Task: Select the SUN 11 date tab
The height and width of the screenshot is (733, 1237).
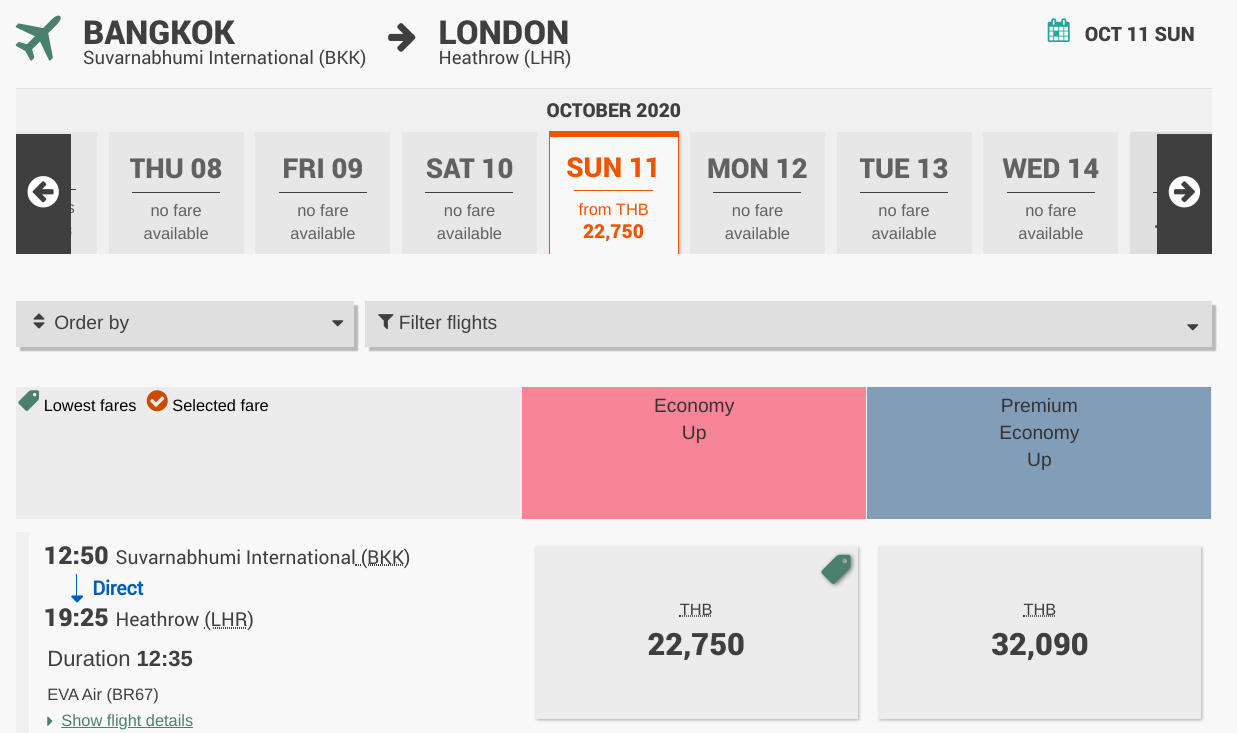Action: tap(613, 193)
